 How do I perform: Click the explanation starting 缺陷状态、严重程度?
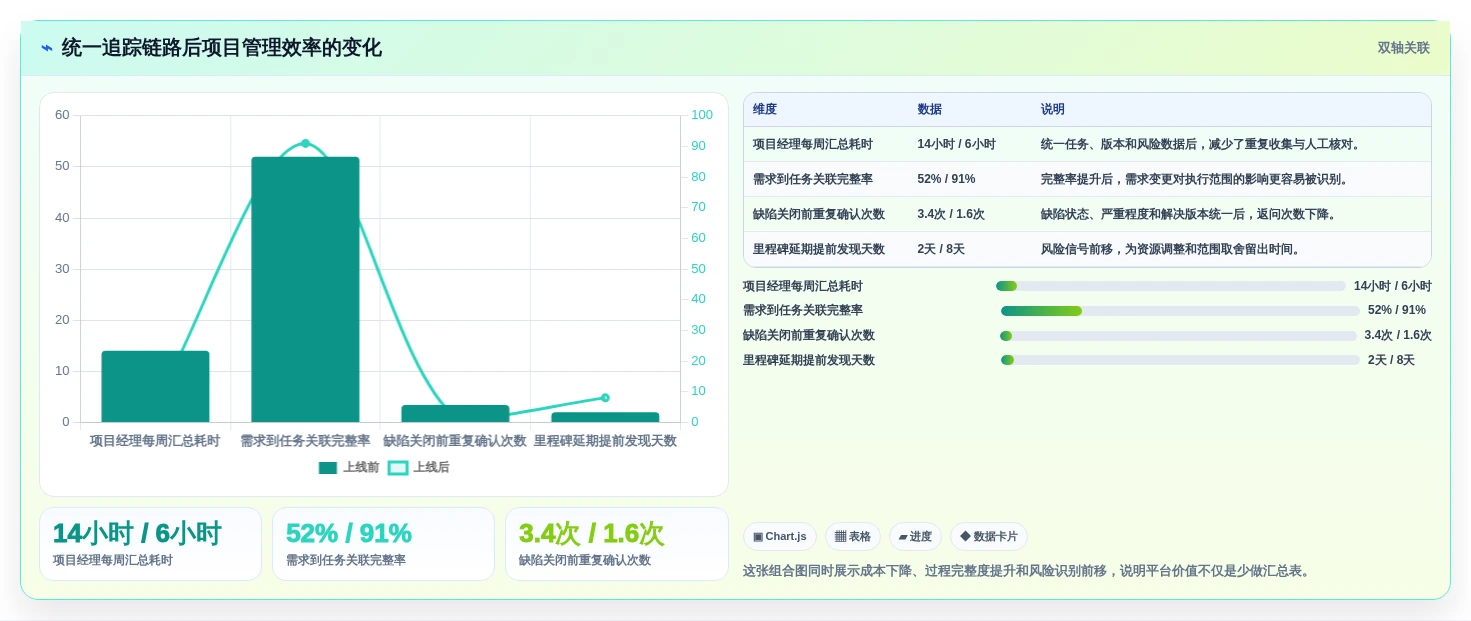[1189, 215]
